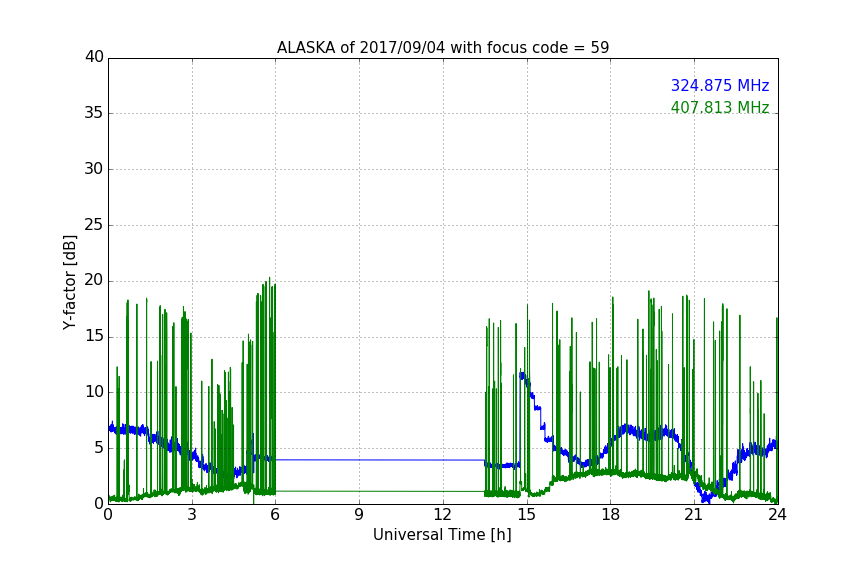Click the "Universal Time [h]" axis label
Viewport: 864px width, 576px height.
442,535
